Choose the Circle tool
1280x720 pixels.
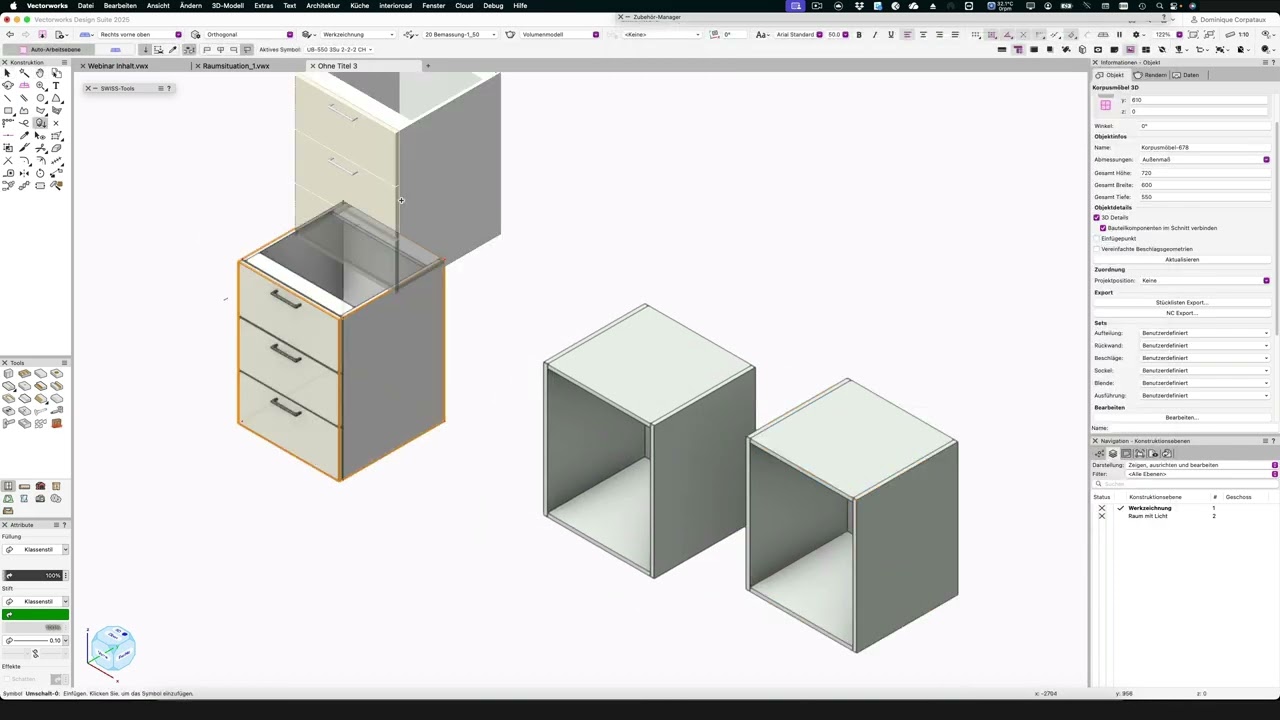[x=40, y=98]
